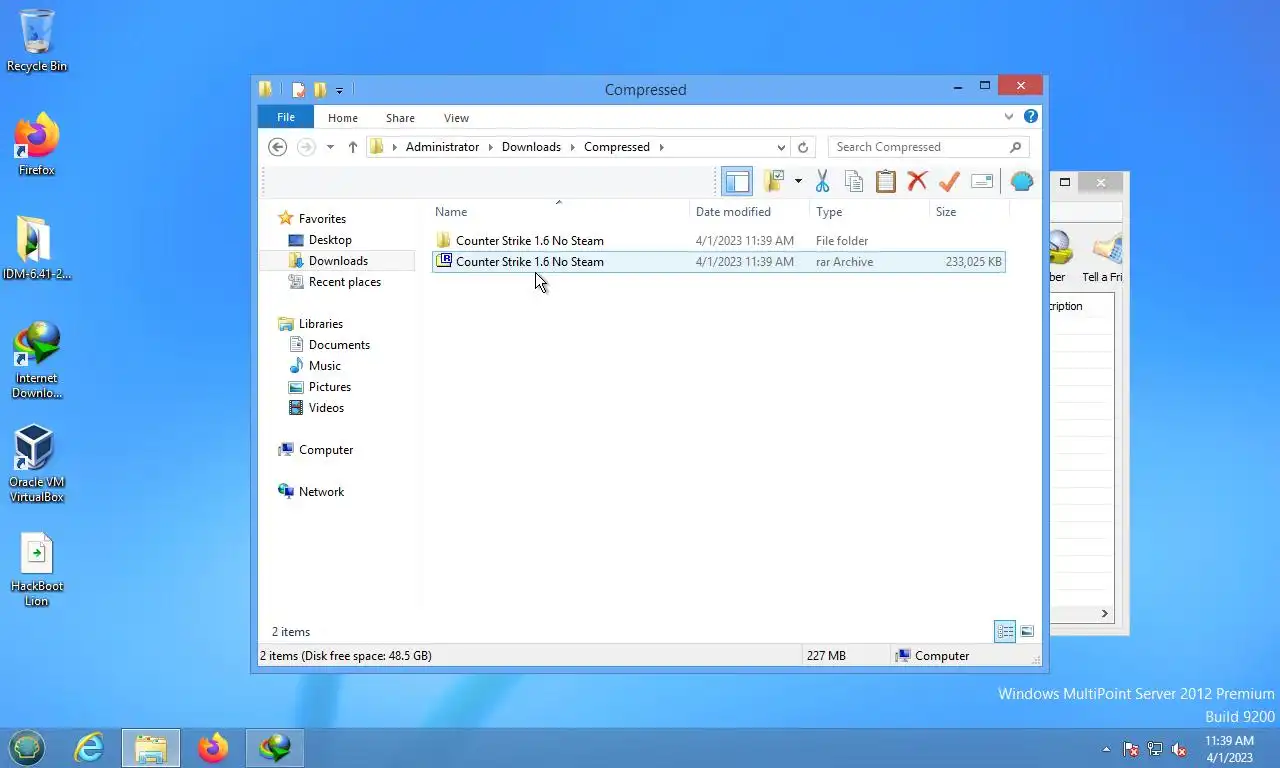
Task: Click the muted volume tray icon
Action: point(1179,749)
